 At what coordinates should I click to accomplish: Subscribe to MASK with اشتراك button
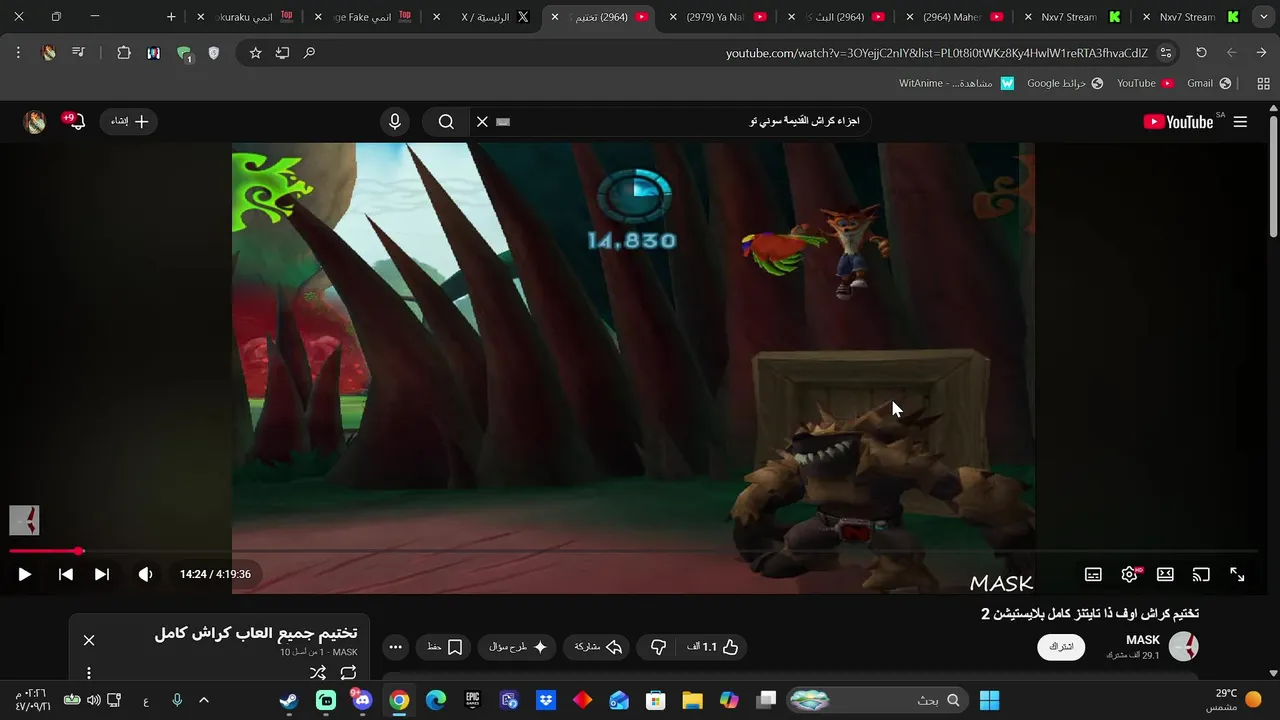pos(1061,647)
